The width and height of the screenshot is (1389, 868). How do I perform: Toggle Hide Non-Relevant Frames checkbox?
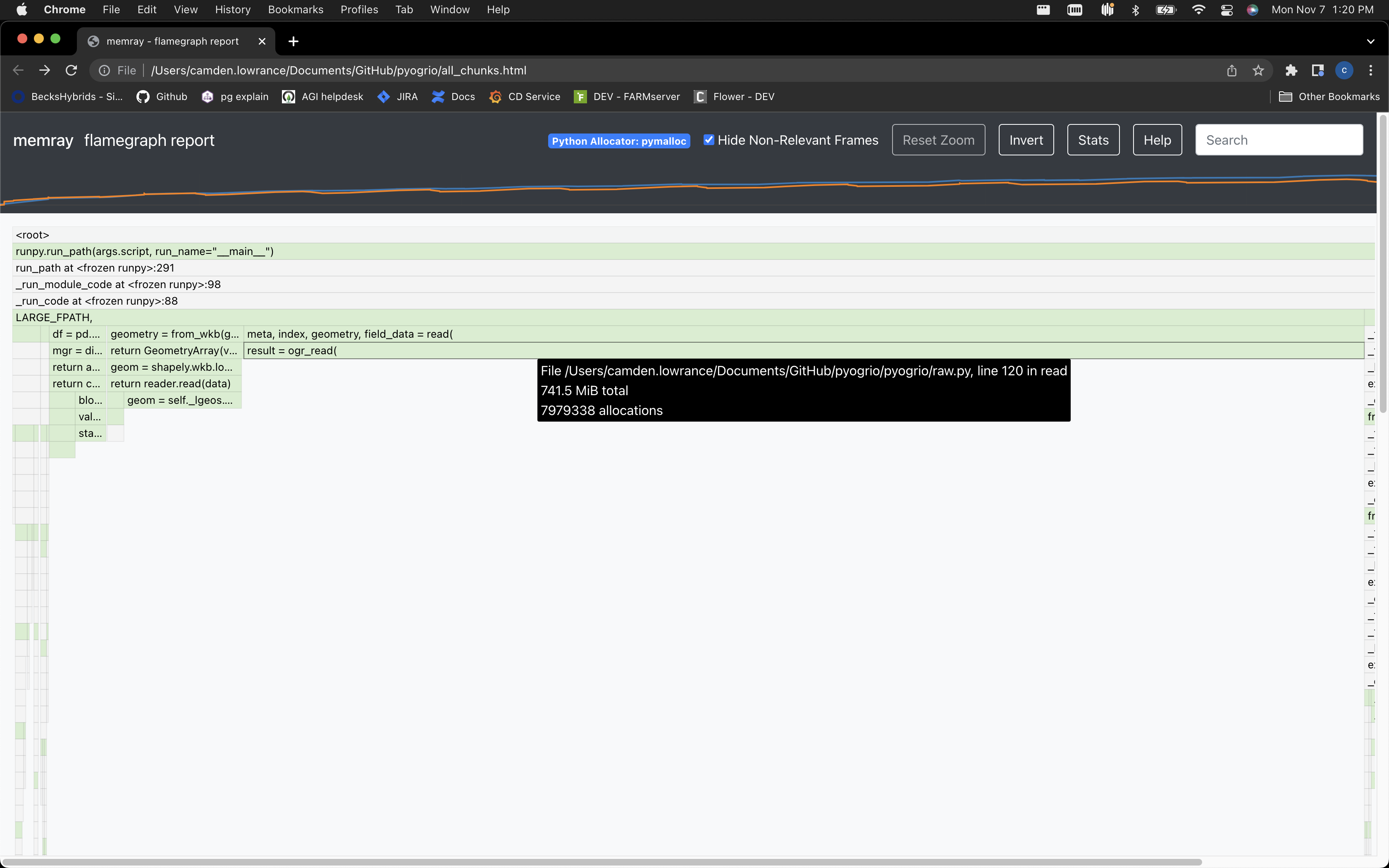pos(709,140)
